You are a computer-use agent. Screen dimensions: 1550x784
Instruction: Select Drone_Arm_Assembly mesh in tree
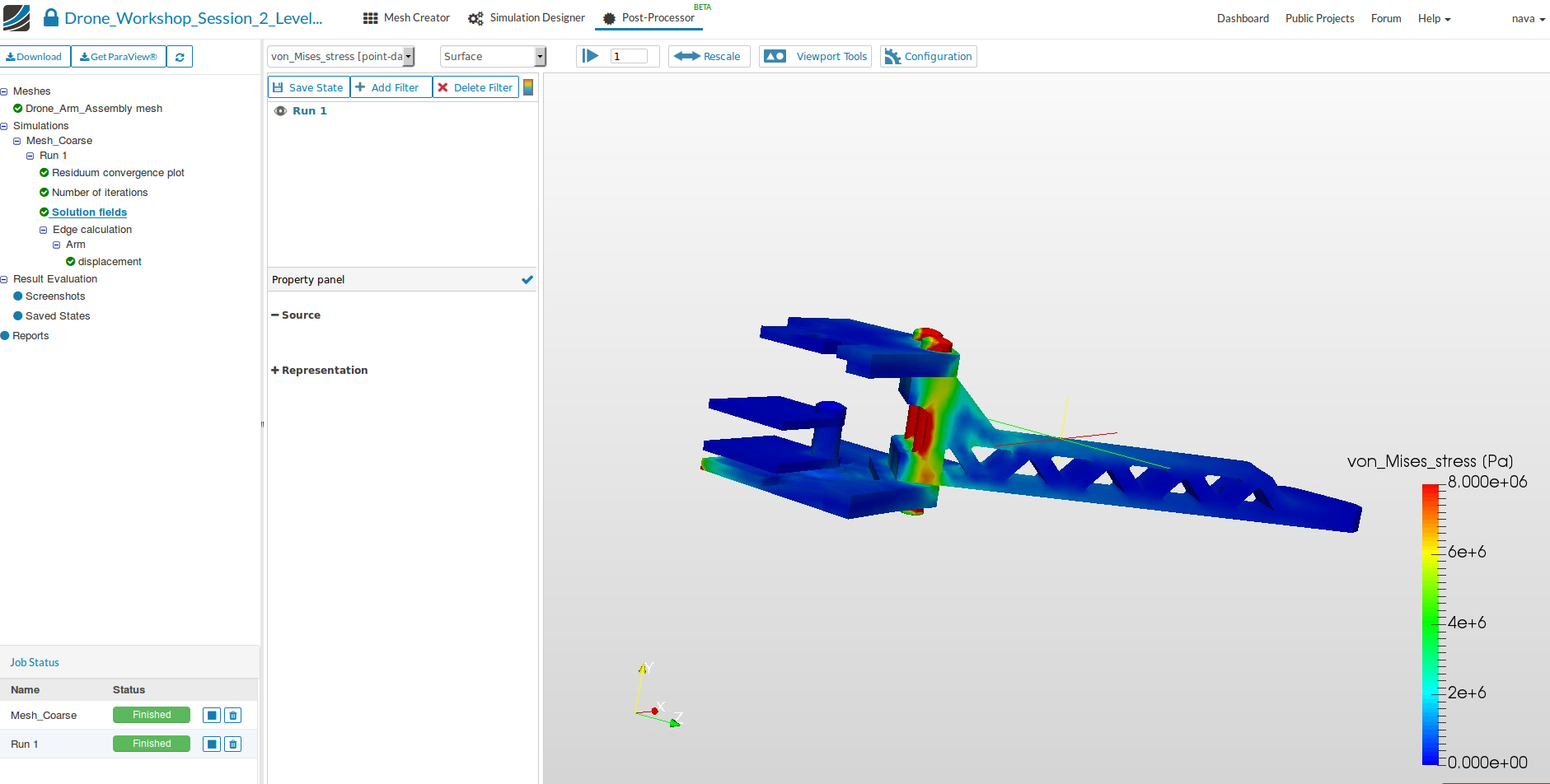pos(94,109)
